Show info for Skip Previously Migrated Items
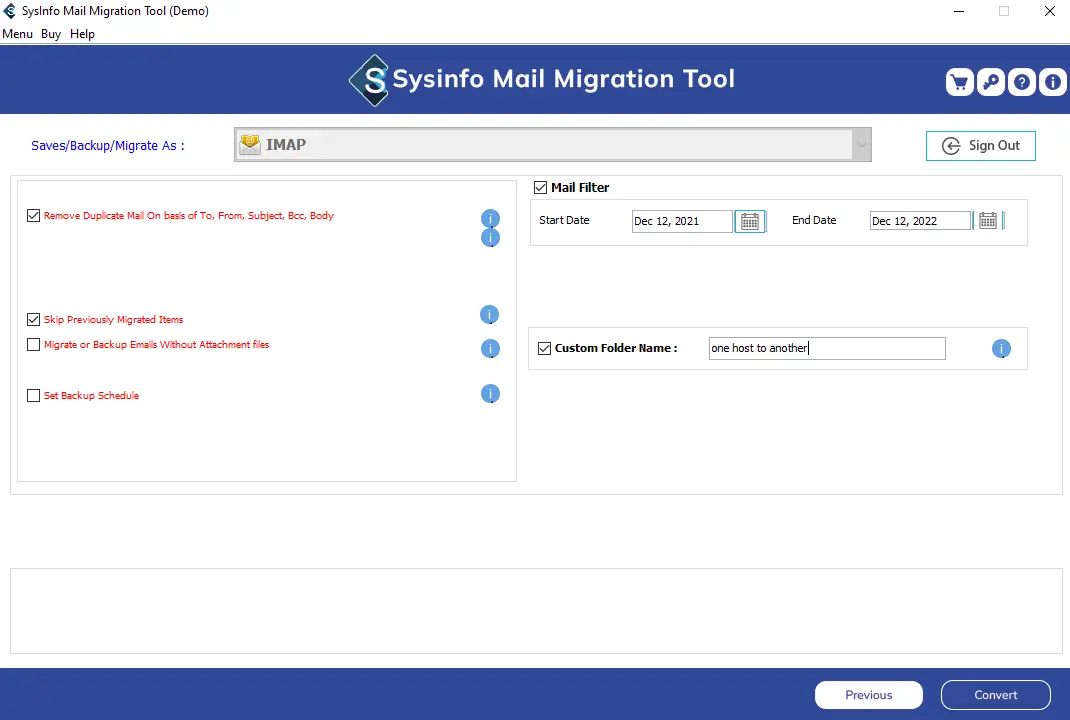This screenshot has height=720, width=1070. pyautogui.click(x=489, y=315)
